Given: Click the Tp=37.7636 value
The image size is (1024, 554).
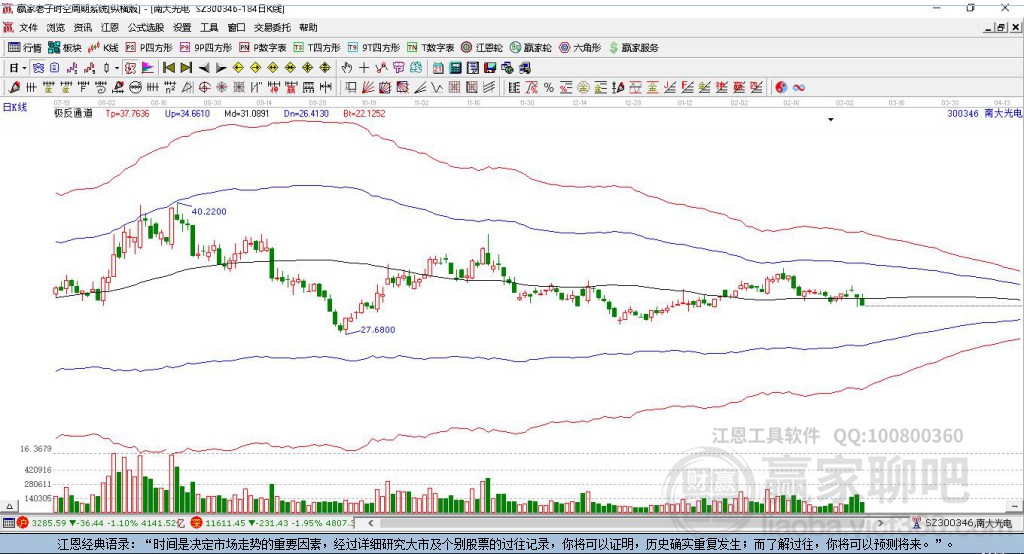Looking at the screenshot, I should coord(127,113).
